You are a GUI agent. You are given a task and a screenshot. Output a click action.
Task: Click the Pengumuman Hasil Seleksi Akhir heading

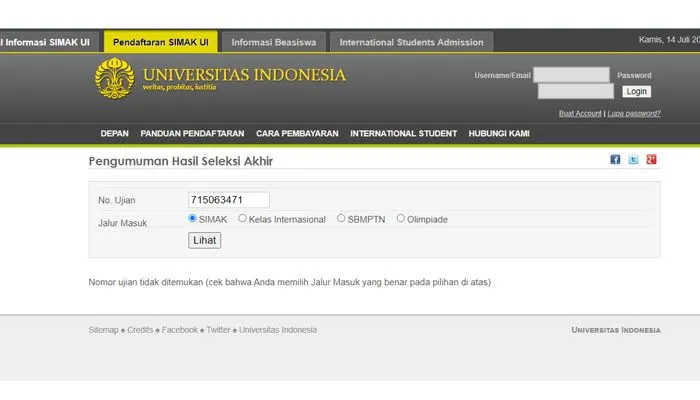coord(180,161)
